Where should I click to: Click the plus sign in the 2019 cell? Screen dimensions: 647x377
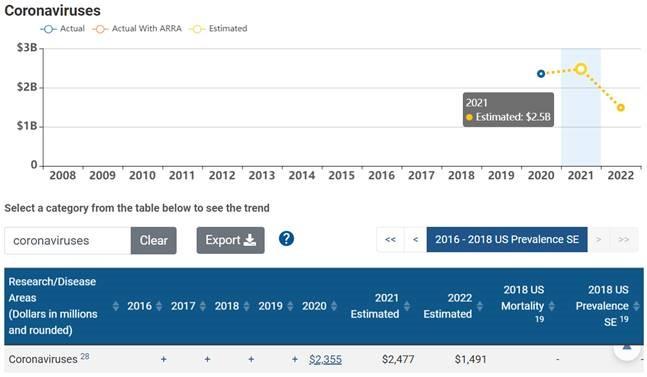click(295, 360)
